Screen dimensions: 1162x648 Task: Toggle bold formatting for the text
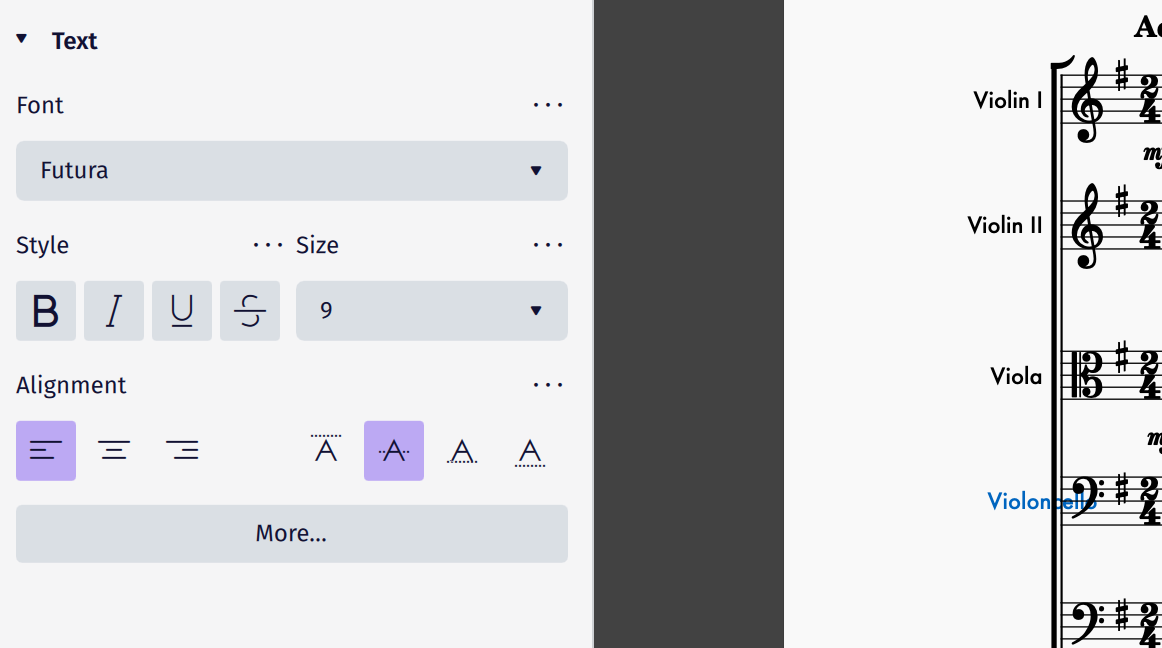point(45,310)
